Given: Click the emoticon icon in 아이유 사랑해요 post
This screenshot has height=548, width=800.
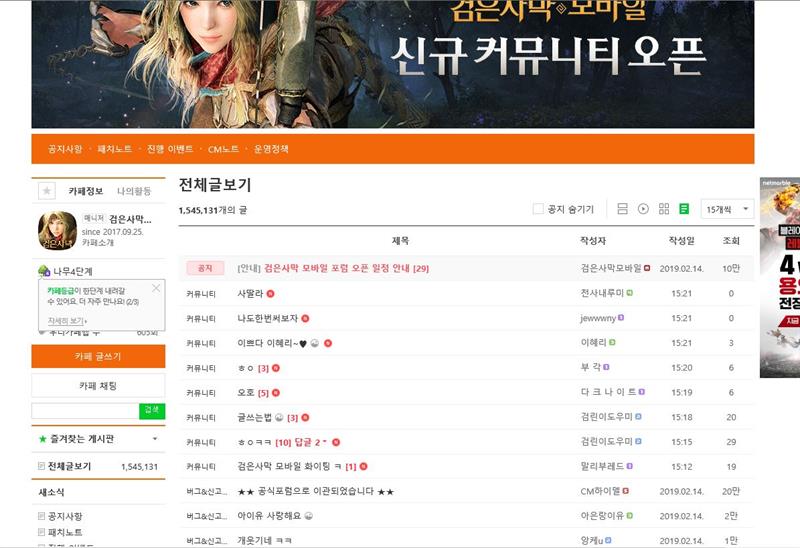Looking at the screenshot, I should [x=309, y=516].
